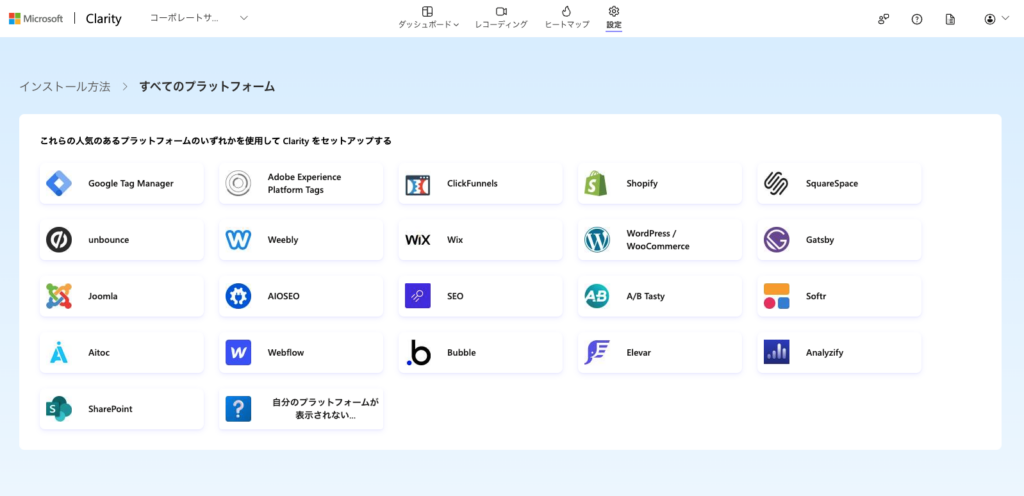Choose the Webflow platform label
This screenshot has height=496, width=1024.
285,352
